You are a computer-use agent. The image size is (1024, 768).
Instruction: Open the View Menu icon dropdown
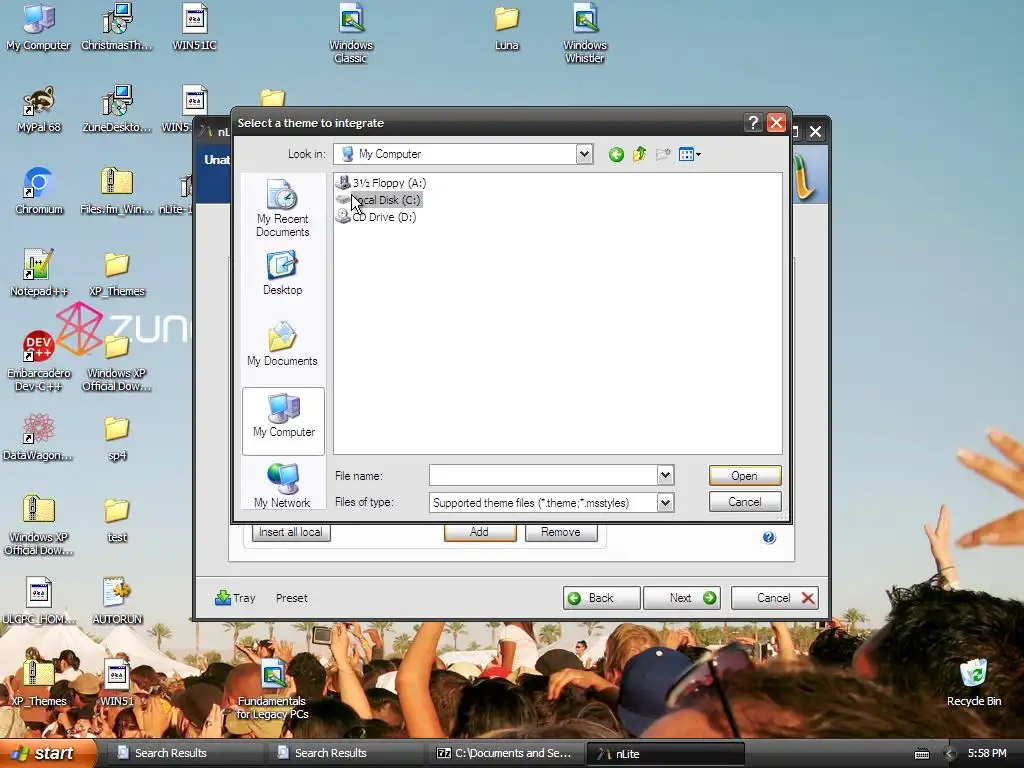click(x=690, y=155)
